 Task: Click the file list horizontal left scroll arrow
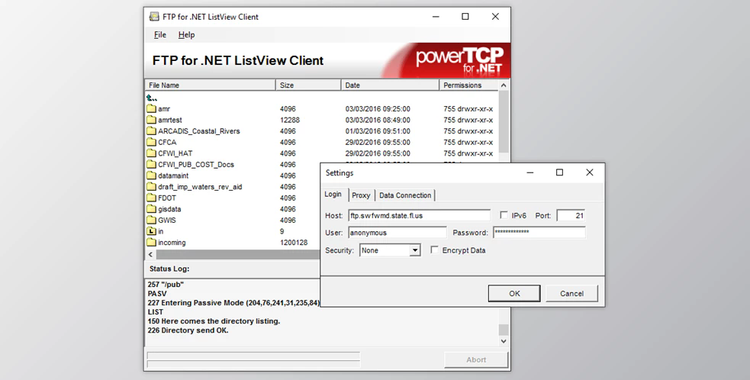pos(151,255)
